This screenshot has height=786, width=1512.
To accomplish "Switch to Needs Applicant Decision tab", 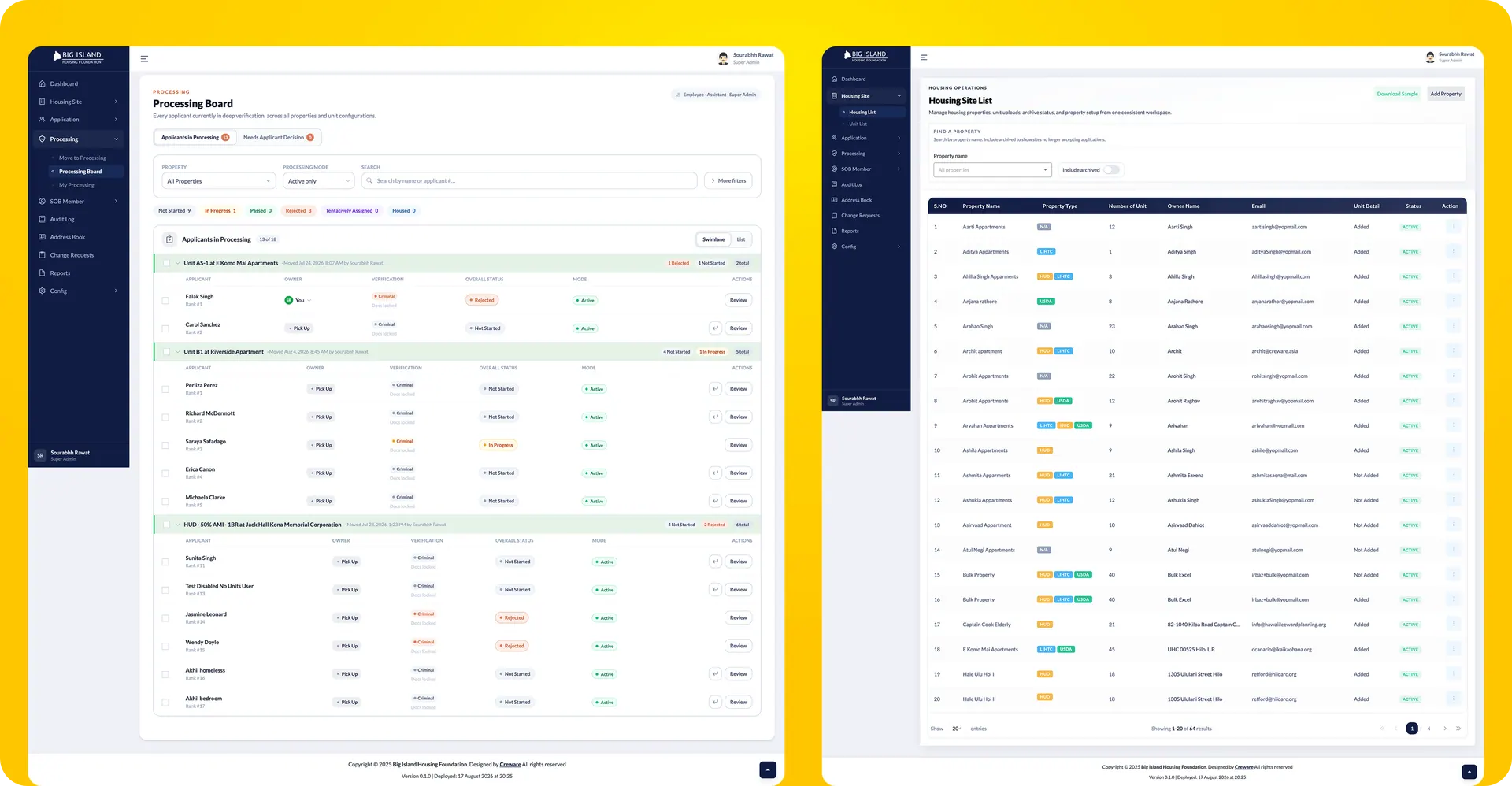I will click(278, 138).
